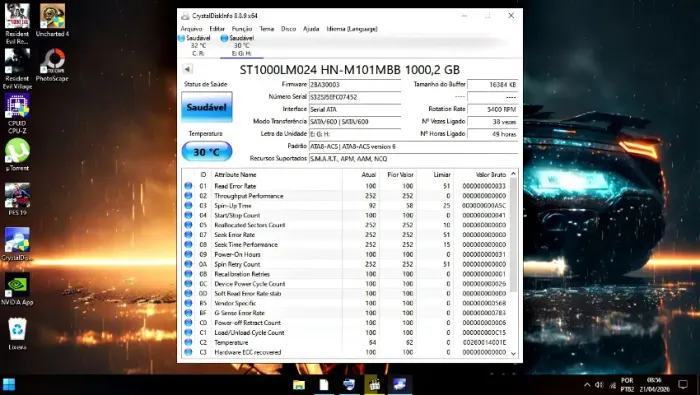Close the CrystalDiskInfo window
This screenshot has width=700, height=395.
pyautogui.click(x=511, y=16)
